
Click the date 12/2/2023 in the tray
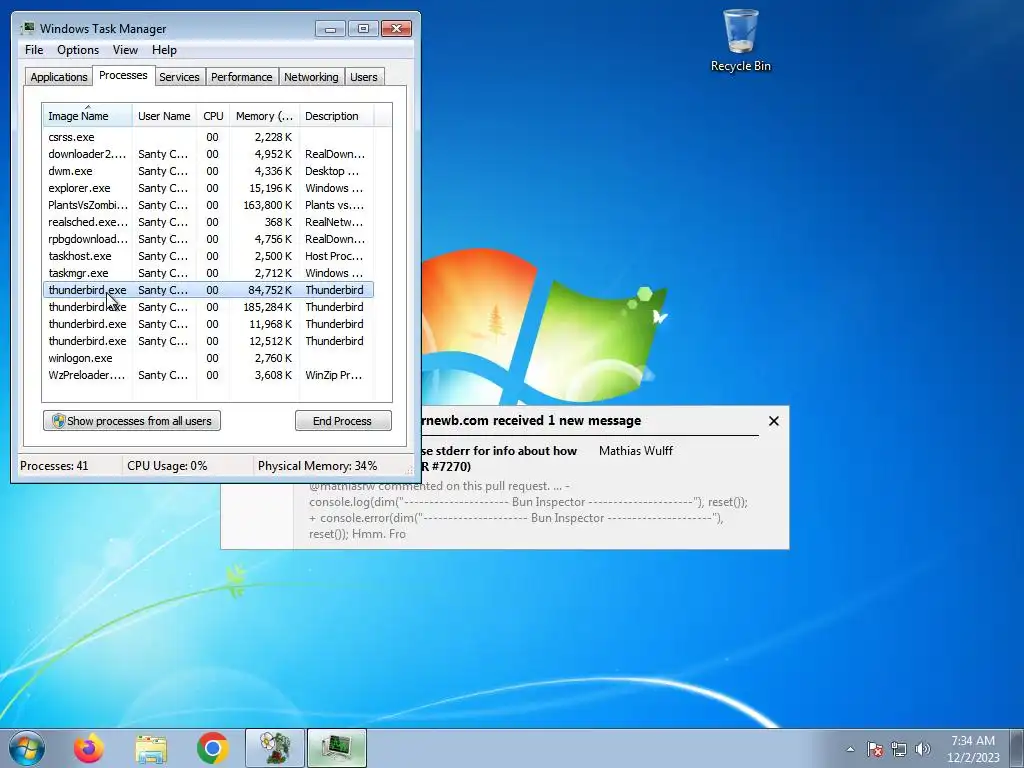[974, 758]
